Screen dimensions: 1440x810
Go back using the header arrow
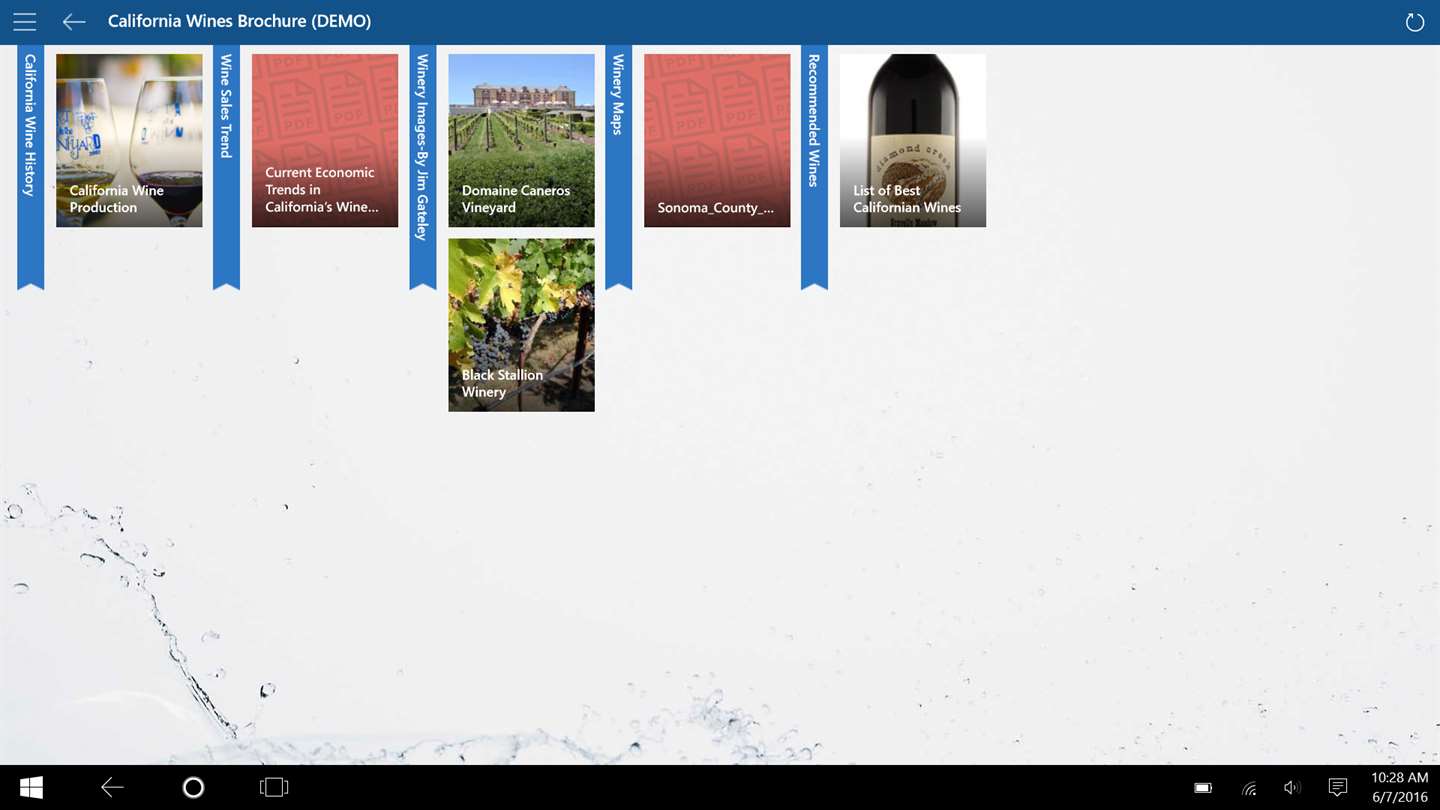pos(73,22)
